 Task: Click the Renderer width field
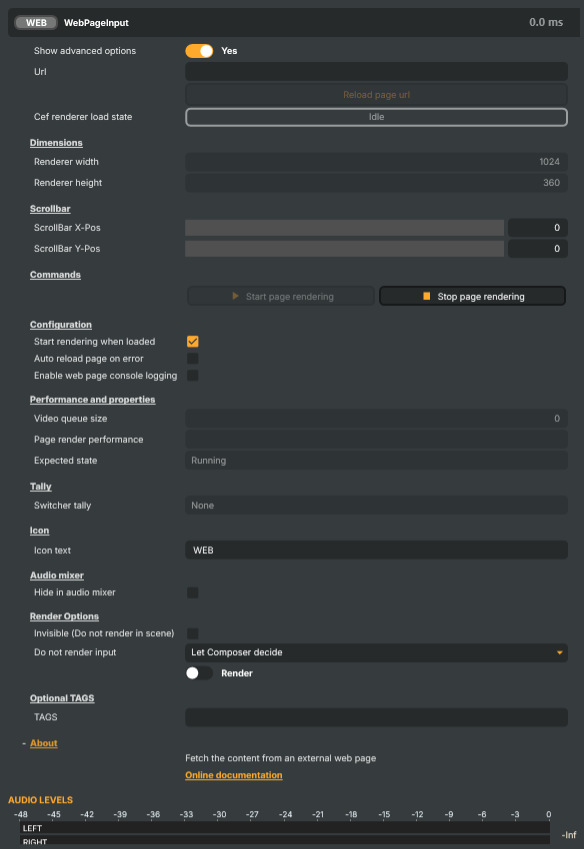pos(376,162)
